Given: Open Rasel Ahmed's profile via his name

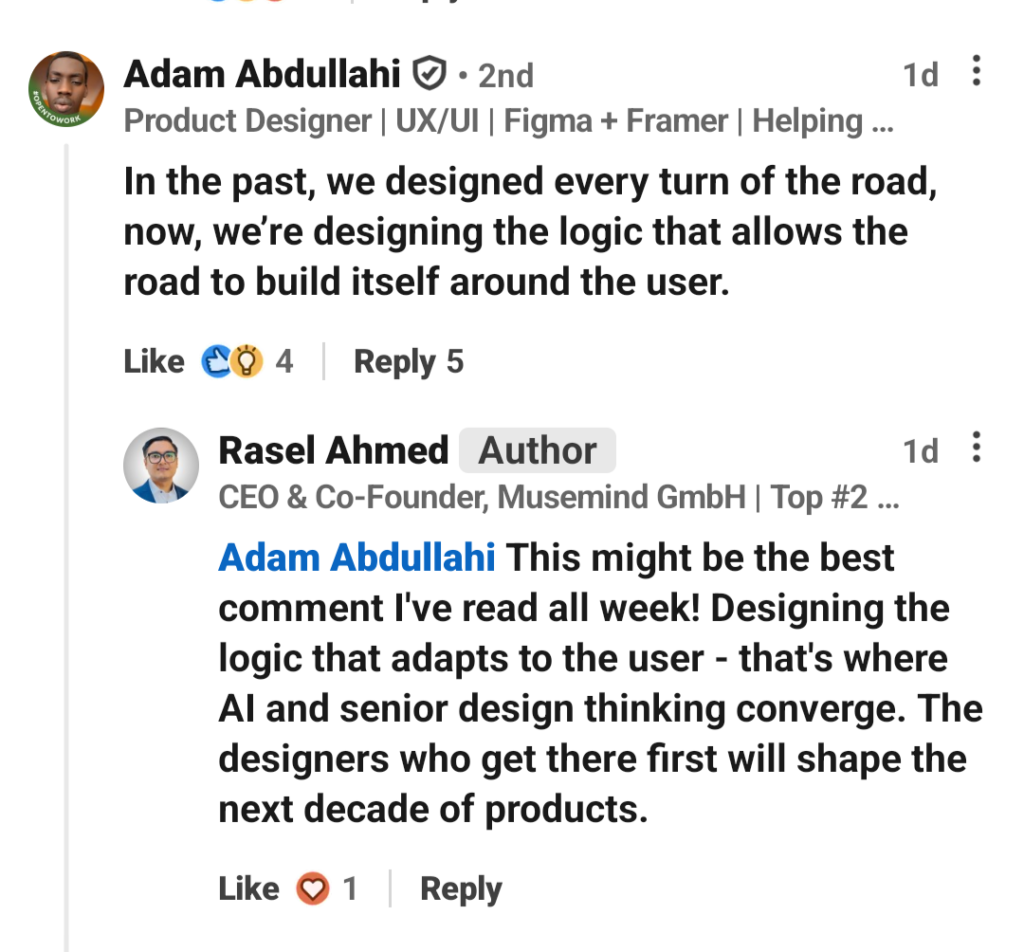Looking at the screenshot, I should tap(333, 450).
